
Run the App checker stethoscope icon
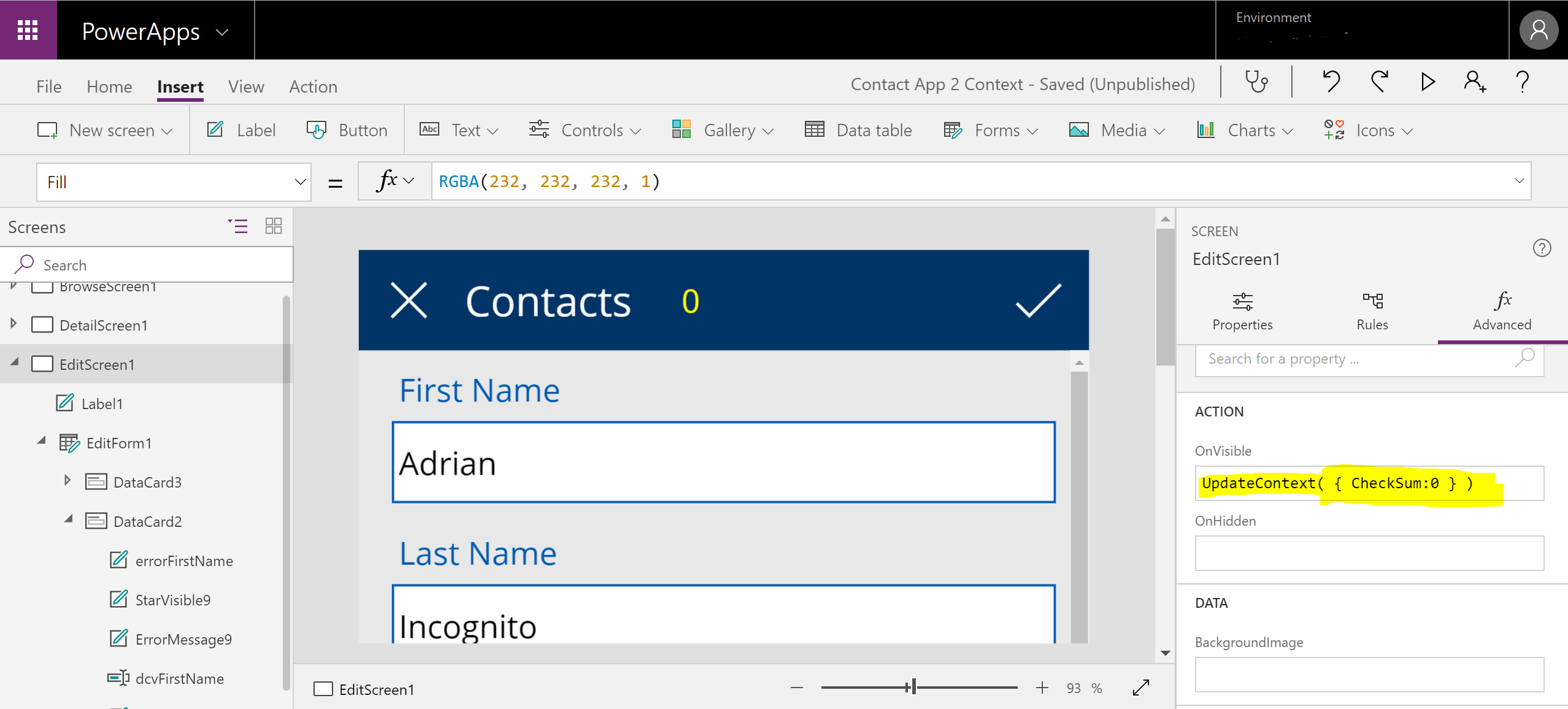click(1256, 82)
